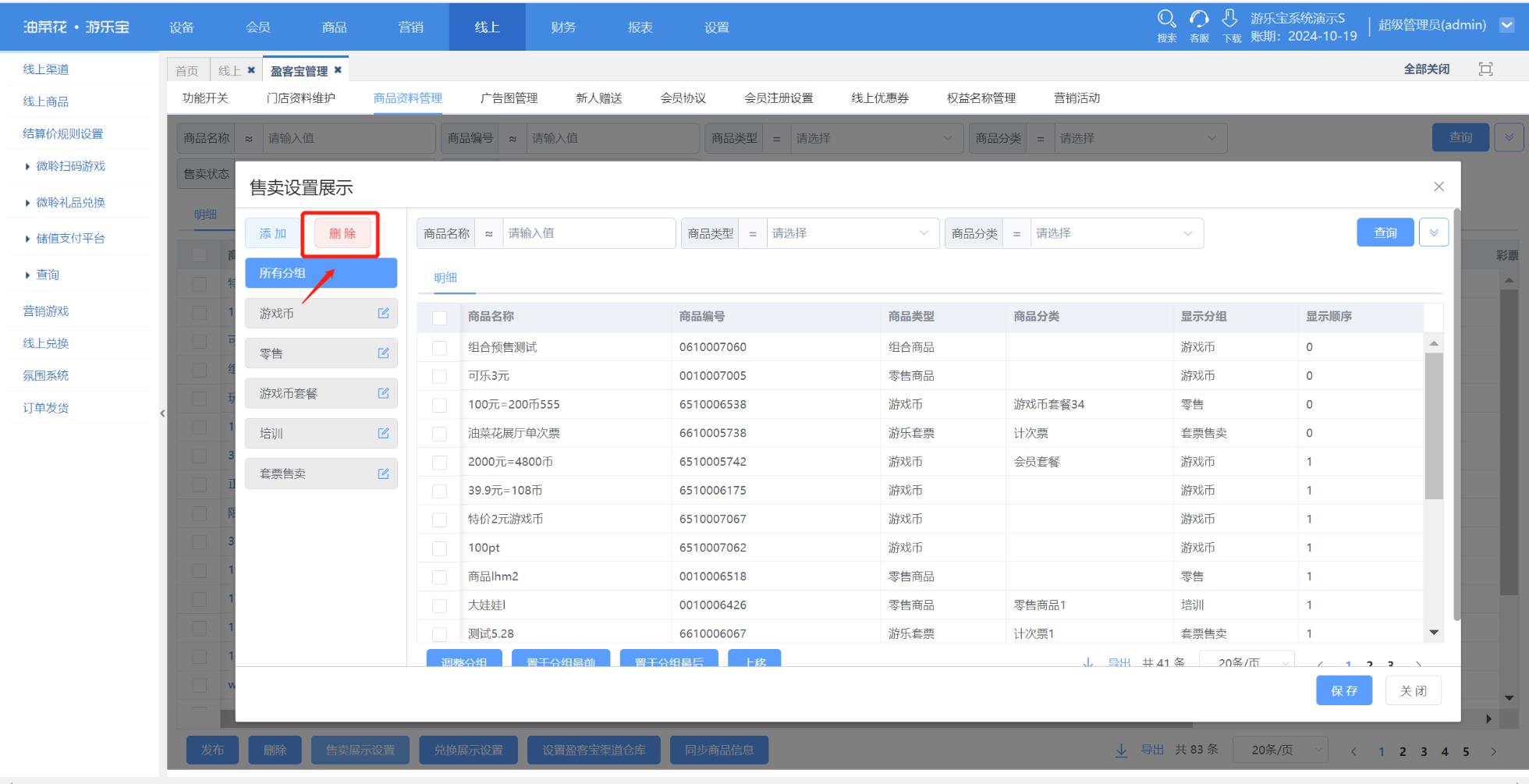The image size is (1529, 784).
Task: Open the search icon in top header
Action: coord(1166,19)
